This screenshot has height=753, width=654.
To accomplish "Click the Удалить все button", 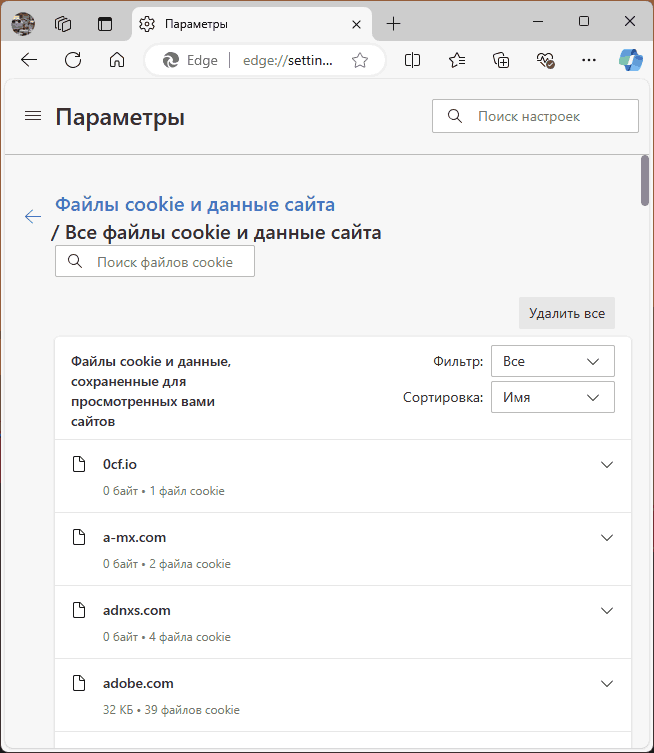I will (567, 313).
